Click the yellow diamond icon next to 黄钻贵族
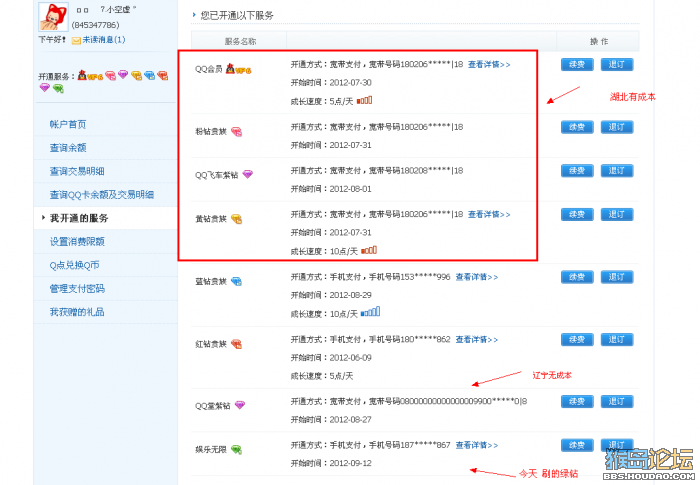Screen dimensions: 700x485 (x=236, y=219)
